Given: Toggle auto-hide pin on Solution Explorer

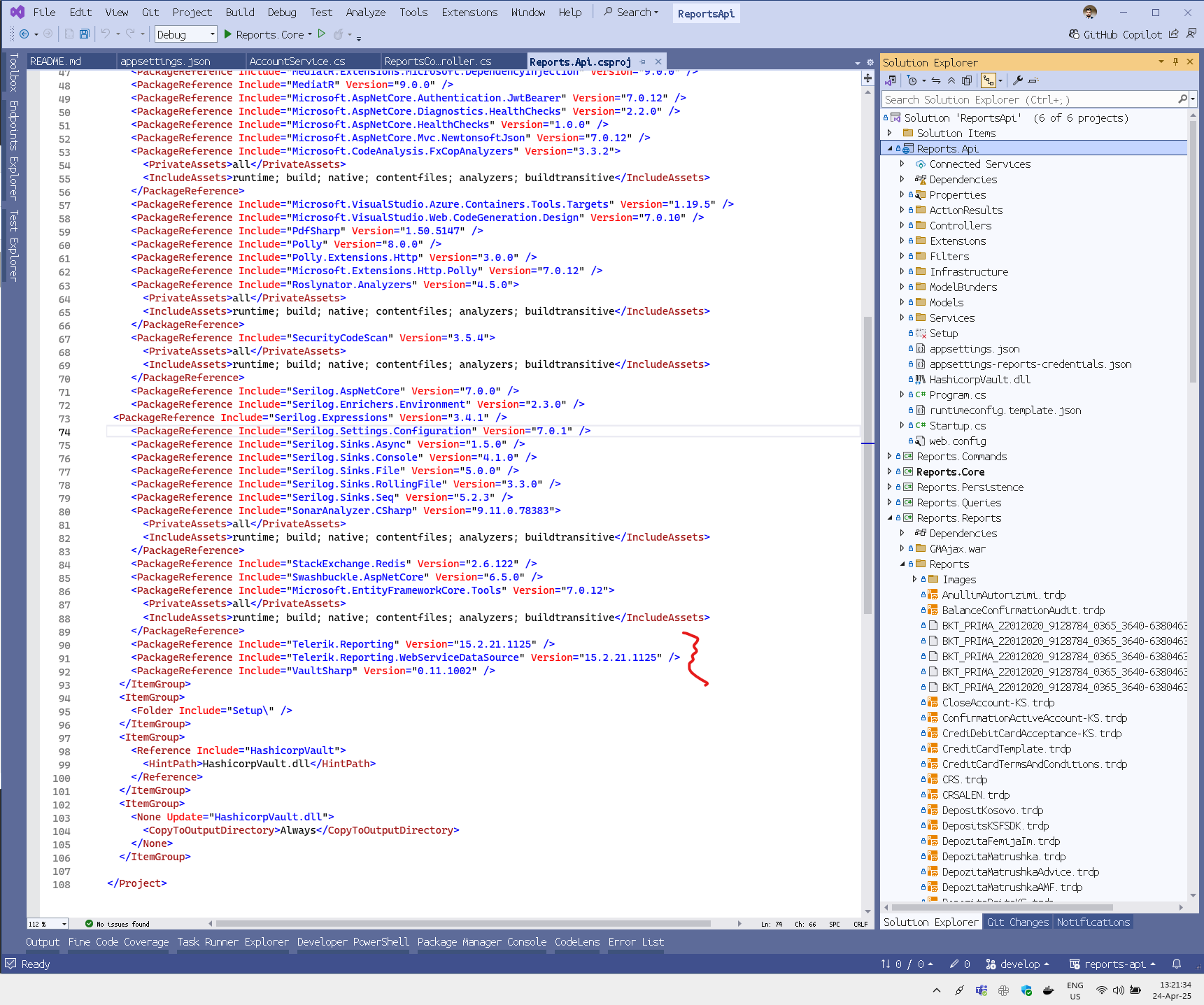Looking at the screenshot, I should click(1175, 62).
